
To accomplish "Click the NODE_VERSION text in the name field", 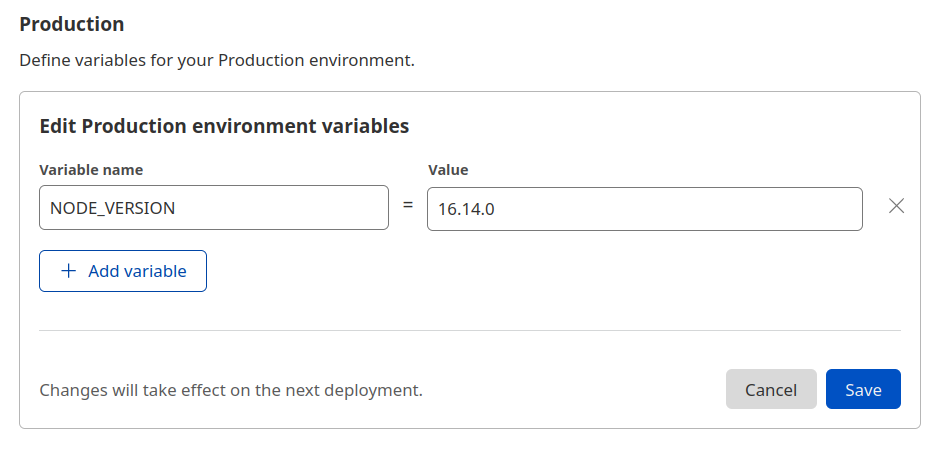I will pyautogui.click(x=112, y=208).
